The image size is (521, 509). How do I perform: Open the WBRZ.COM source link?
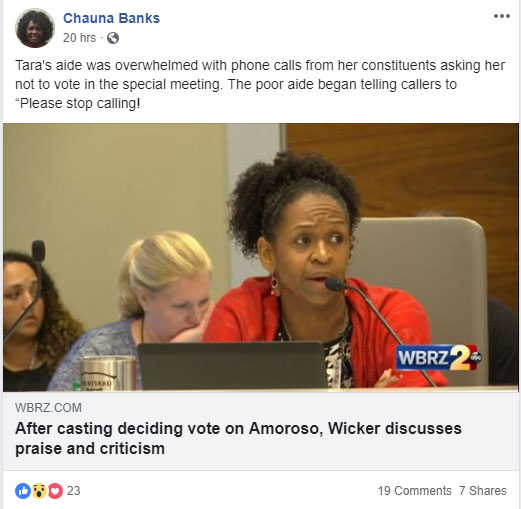click(x=48, y=408)
